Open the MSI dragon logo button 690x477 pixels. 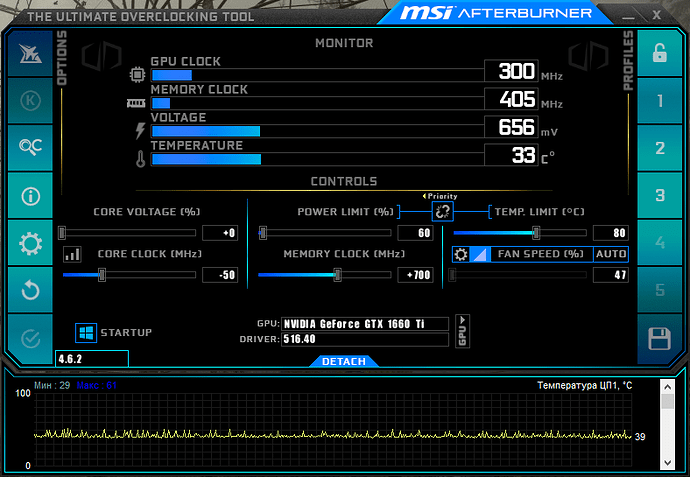coord(30,53)
